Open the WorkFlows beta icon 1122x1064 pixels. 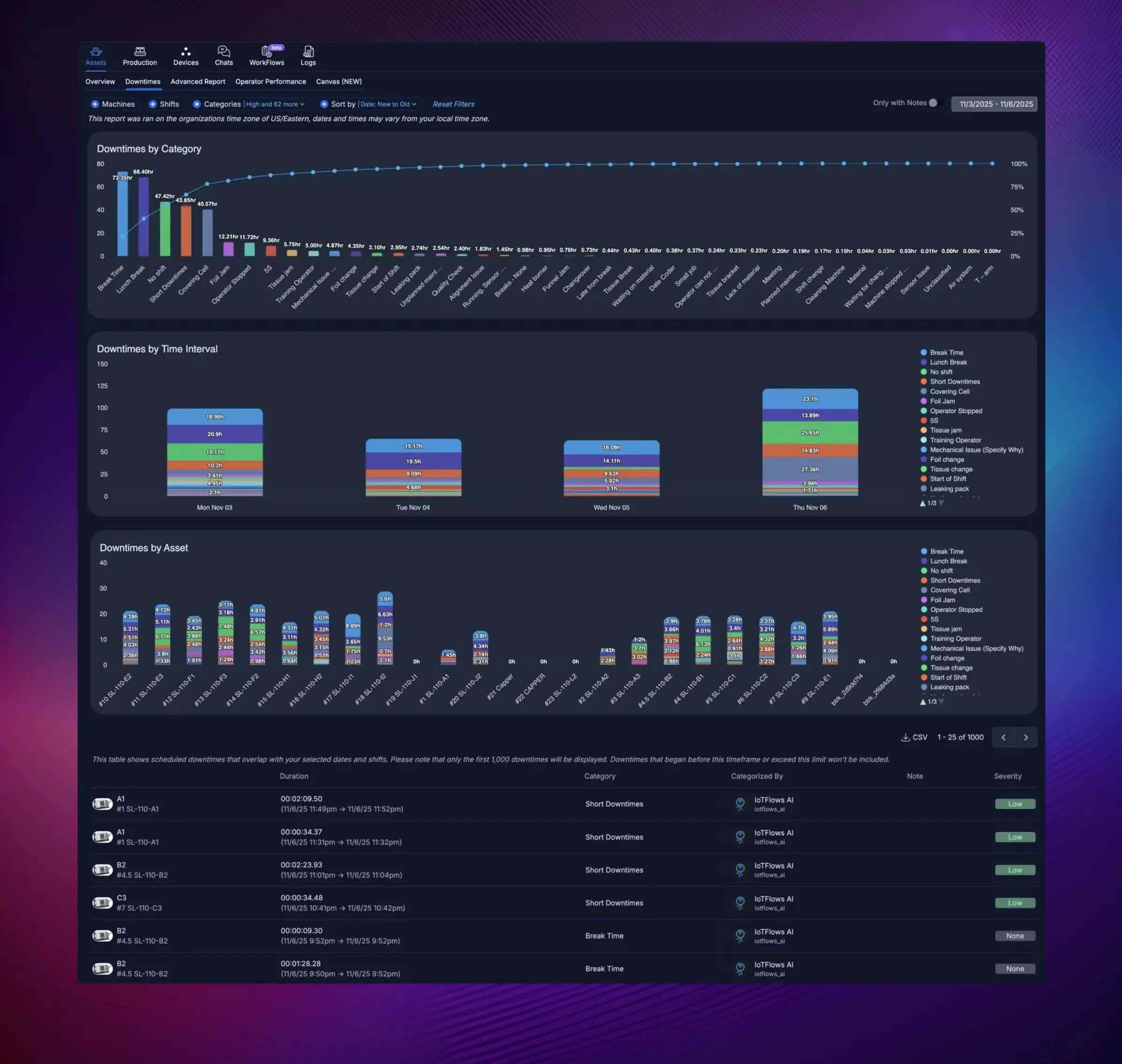[x=266, y=51]
